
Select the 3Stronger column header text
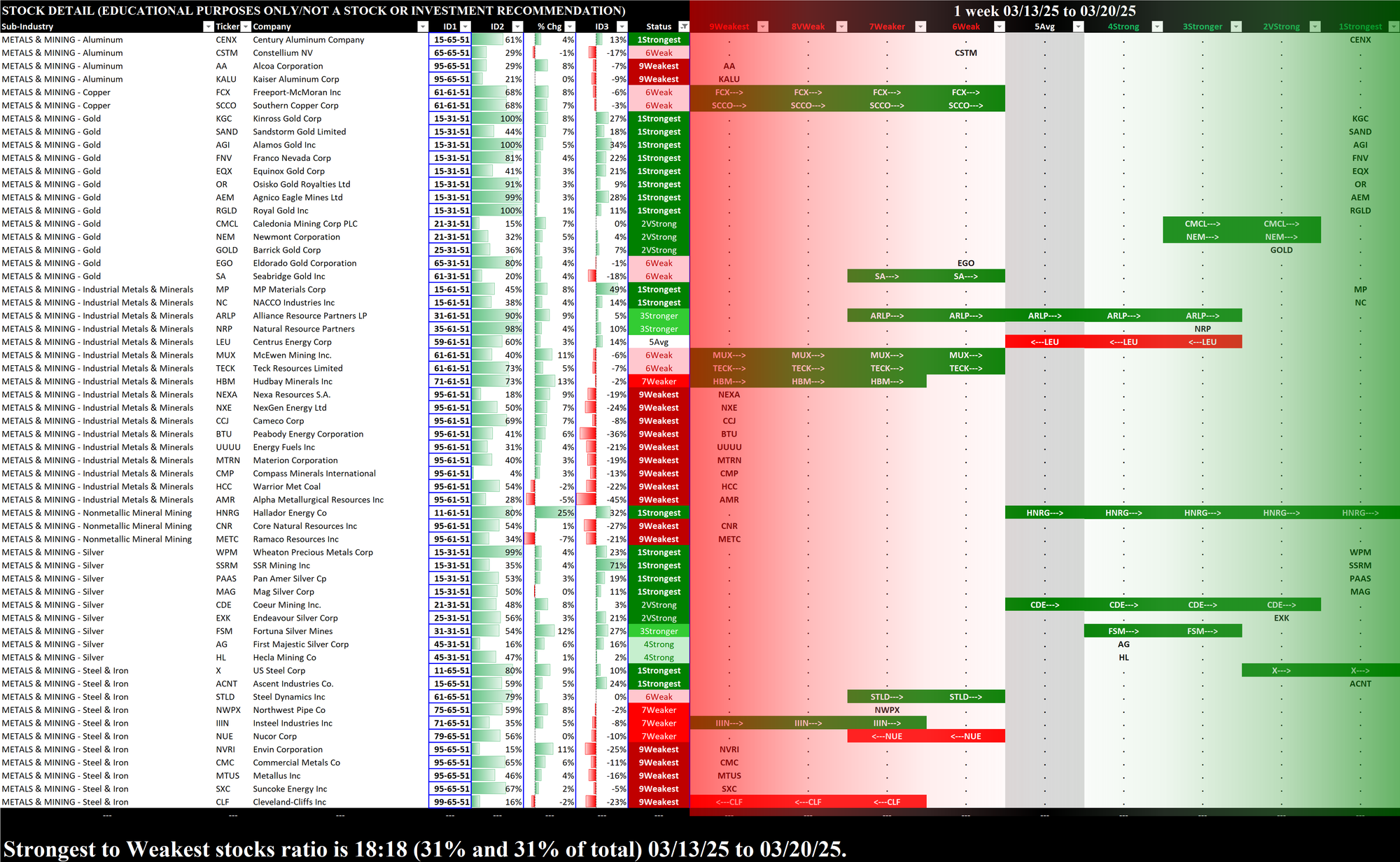click(1202, 27)
